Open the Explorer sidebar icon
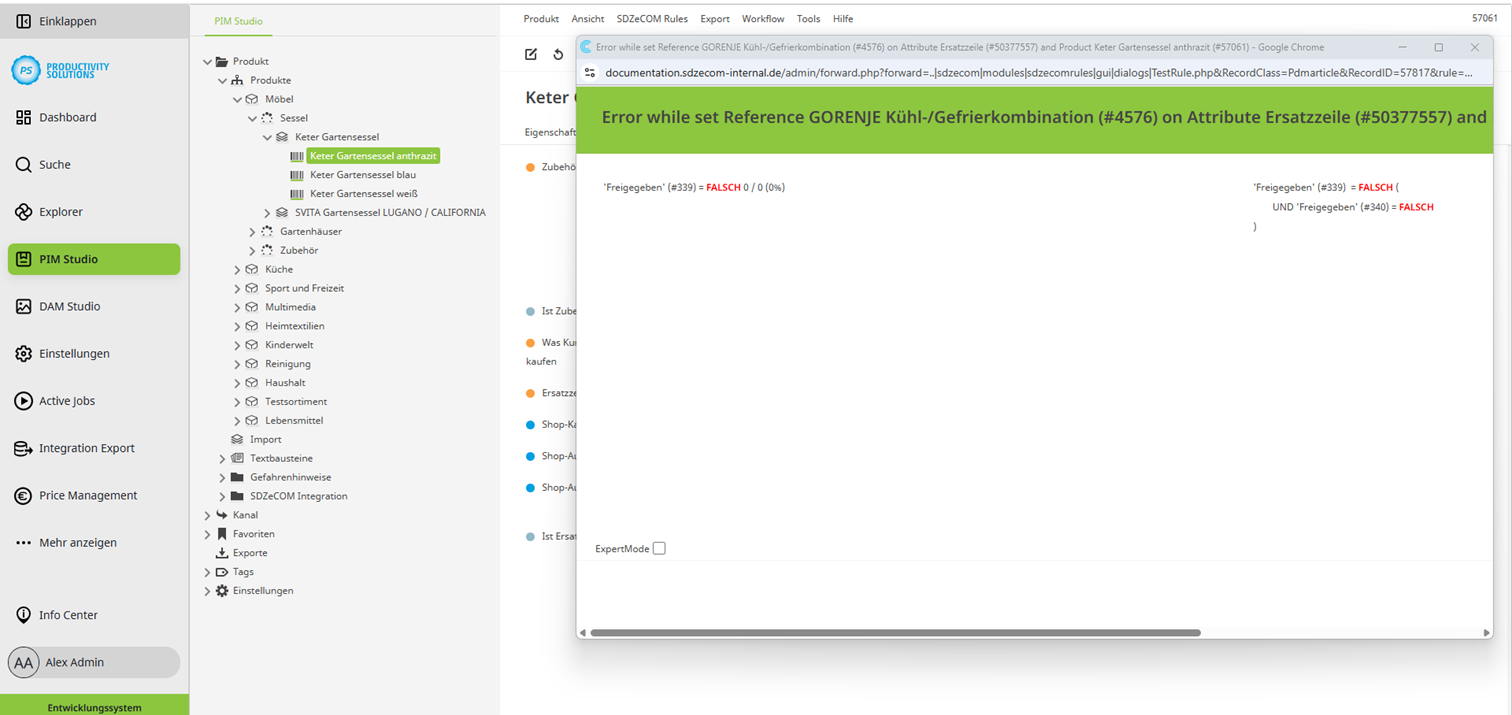Image resolution: width=1512 pixels, height=715 pixels. click(24, 212)
